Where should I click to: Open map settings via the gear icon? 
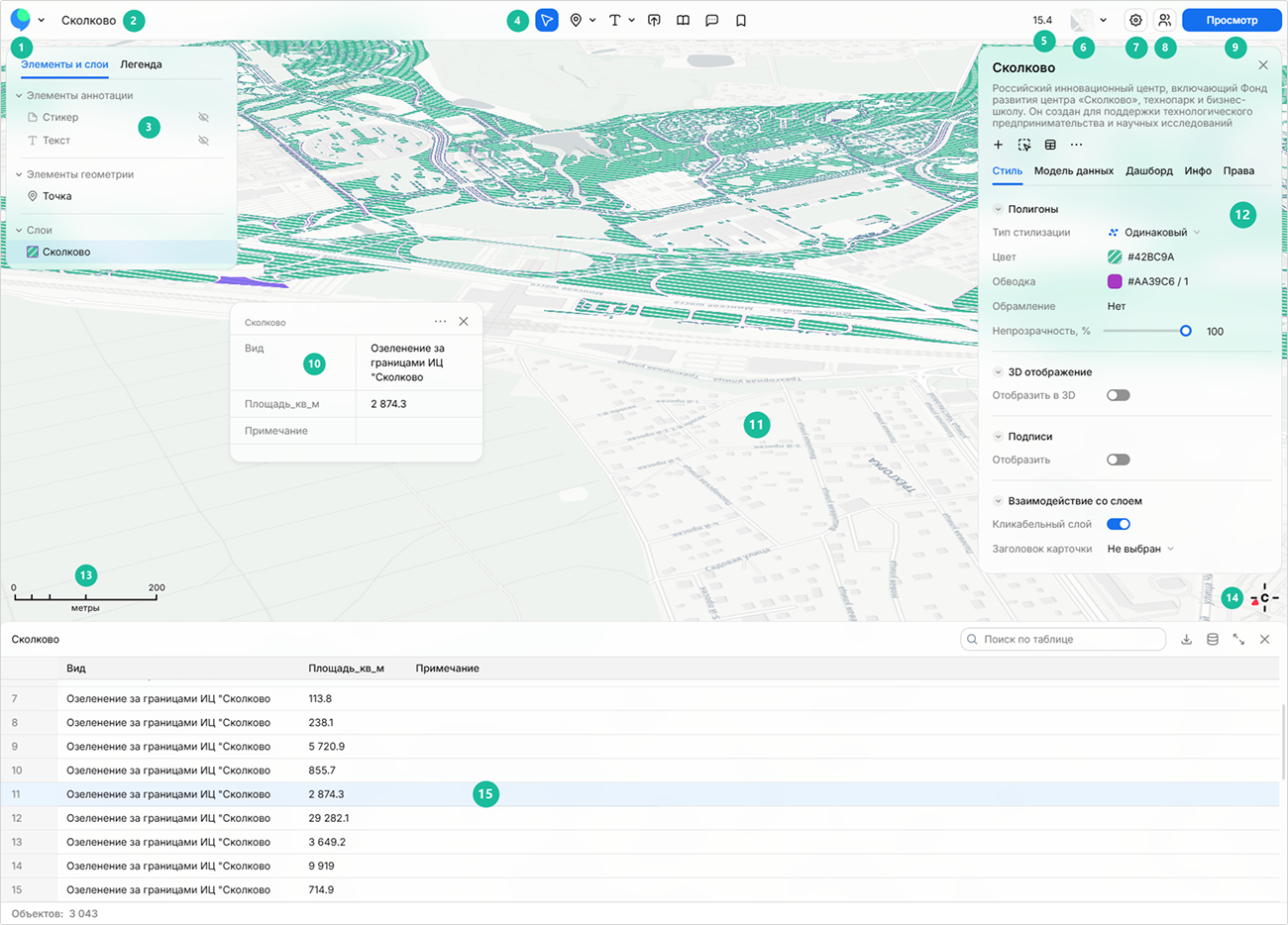click(x=1136, y=20)
